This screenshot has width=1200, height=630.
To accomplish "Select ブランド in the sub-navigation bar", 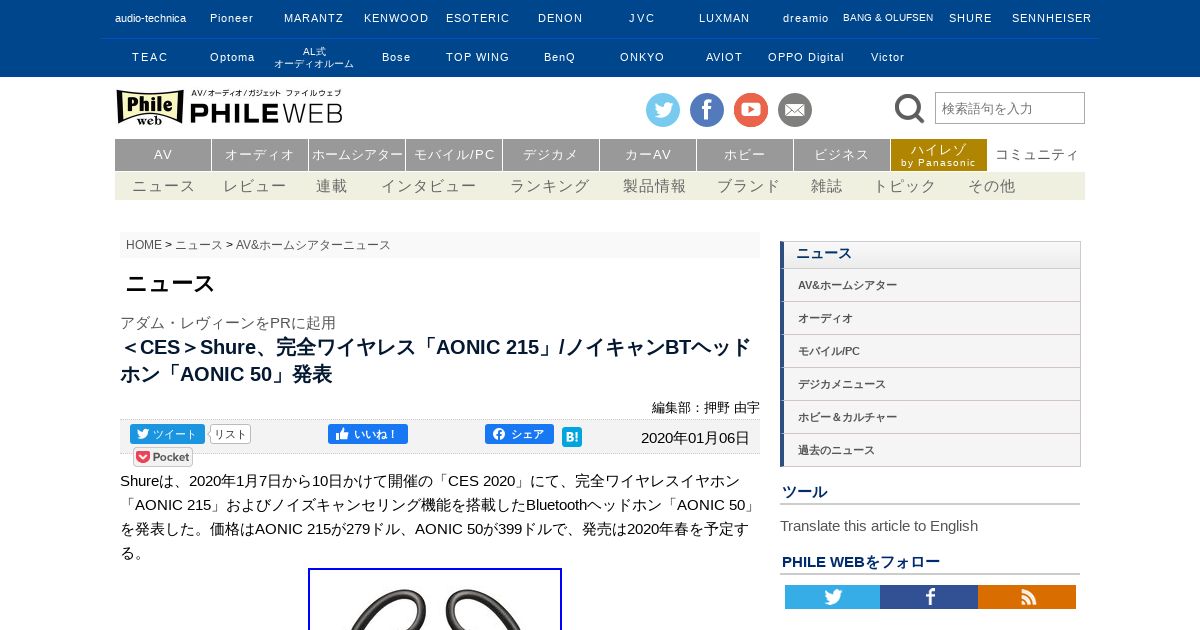I will click(748, 186).
